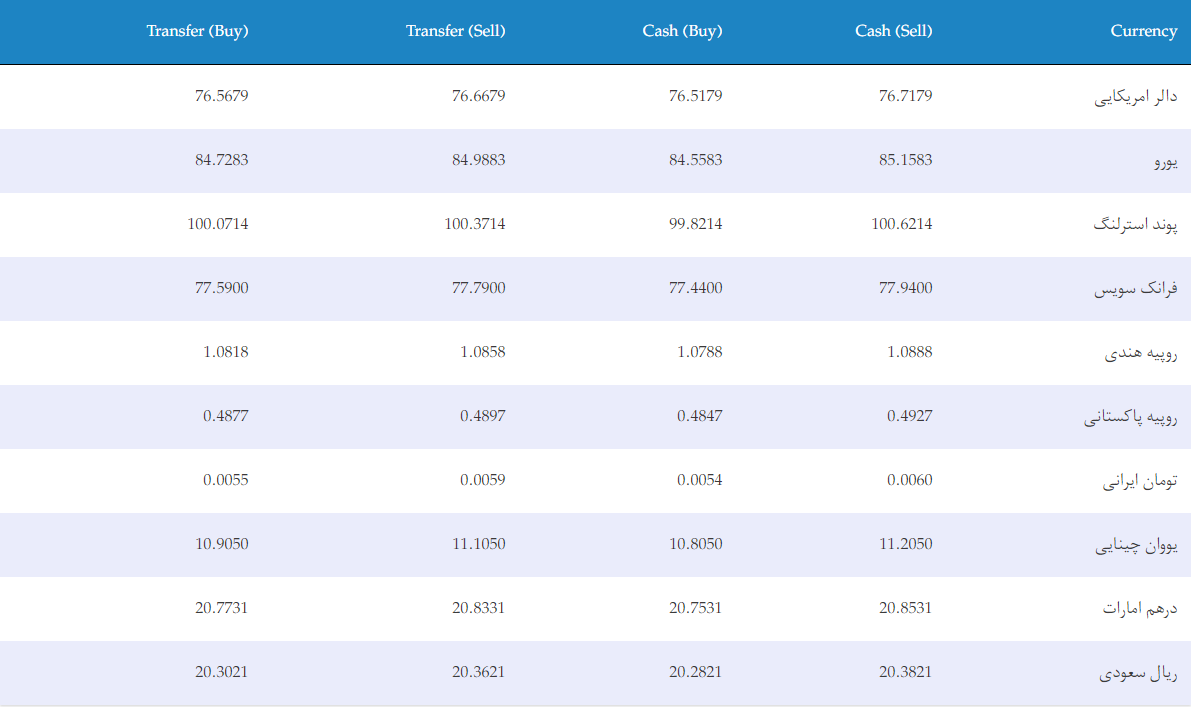1191x707 pixels.
Task: Select the درهم امارات currency label
Action: [x=1140, y=608]
